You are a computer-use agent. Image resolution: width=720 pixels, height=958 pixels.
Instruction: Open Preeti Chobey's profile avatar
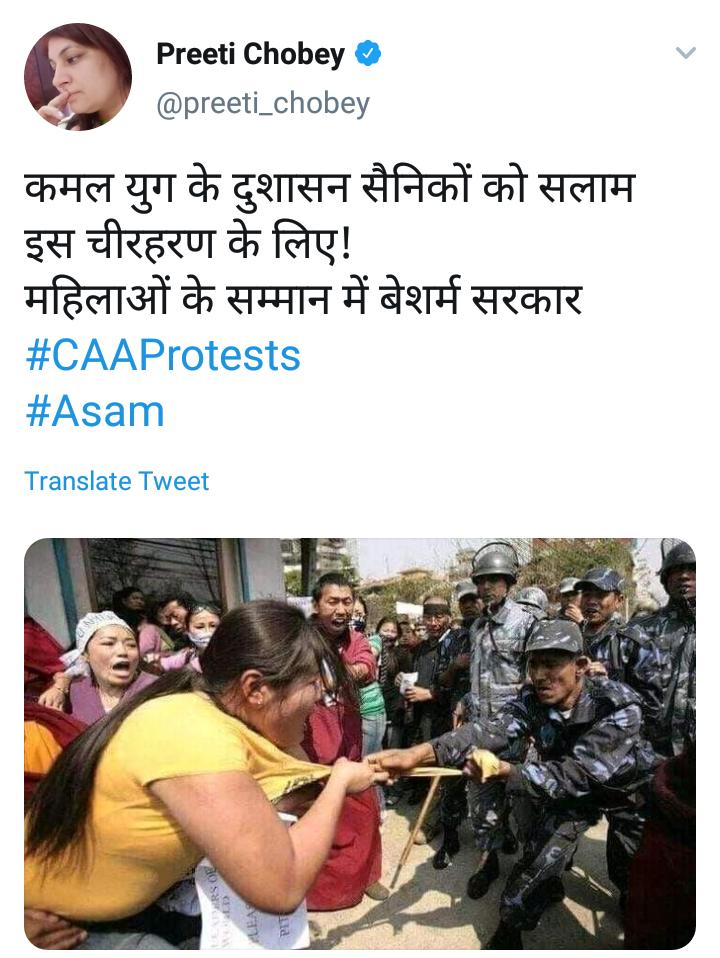pos(78,77)
